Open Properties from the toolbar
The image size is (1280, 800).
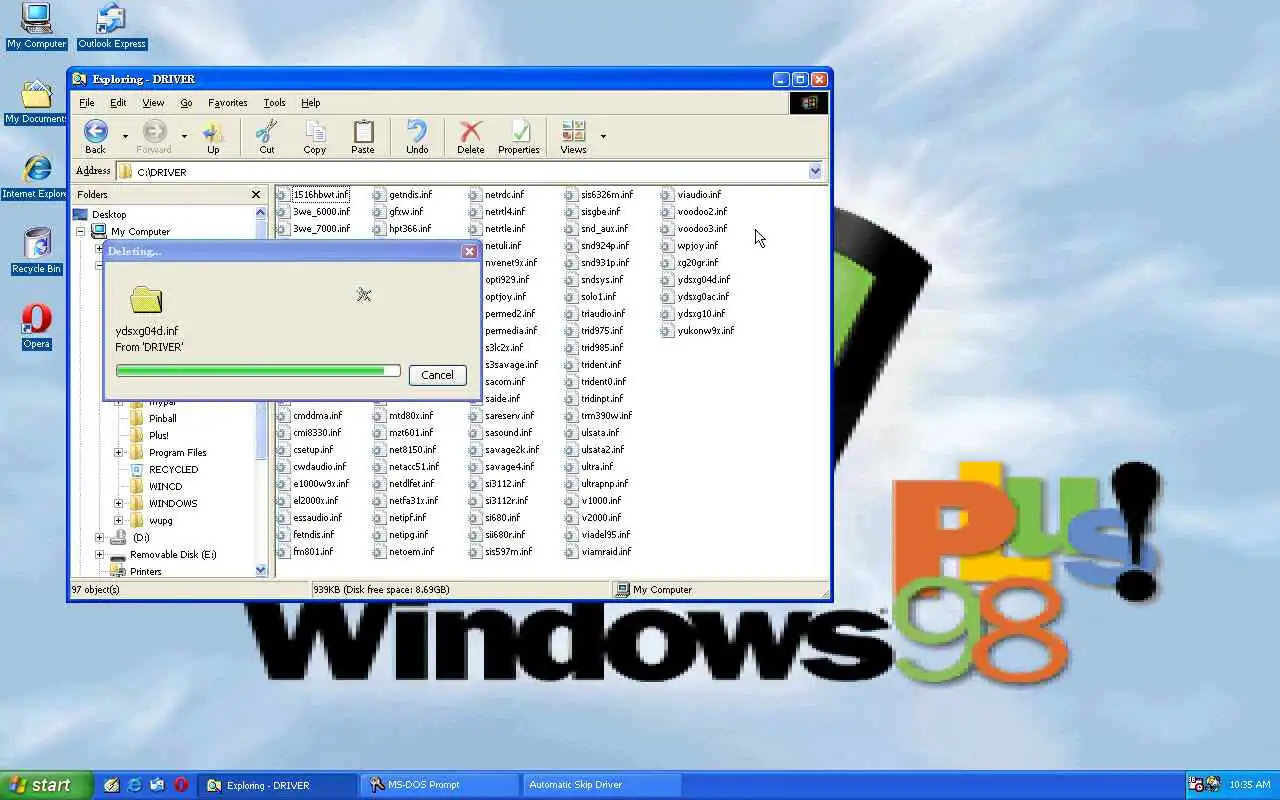(519, 137)
